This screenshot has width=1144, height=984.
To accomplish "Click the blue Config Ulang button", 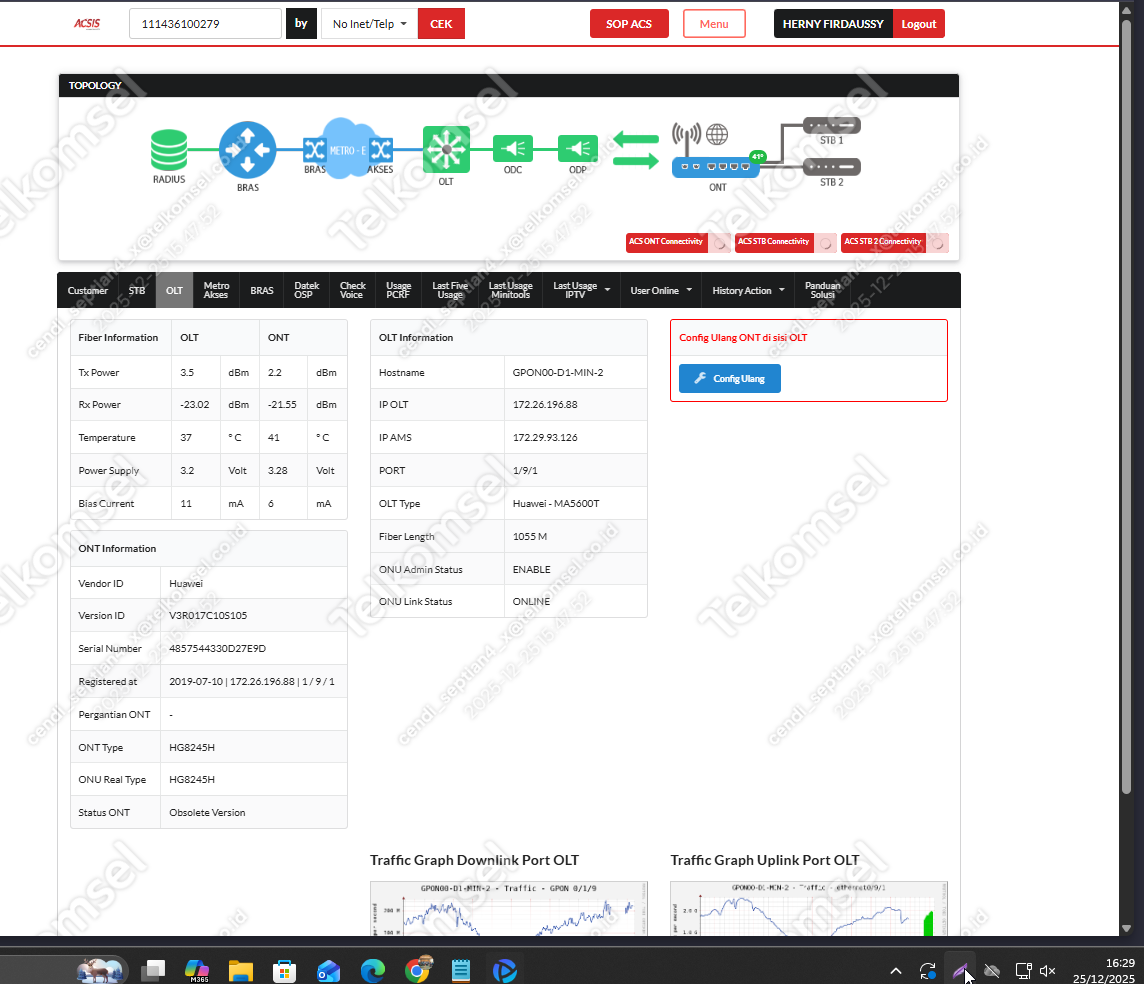I will [730, 379].
